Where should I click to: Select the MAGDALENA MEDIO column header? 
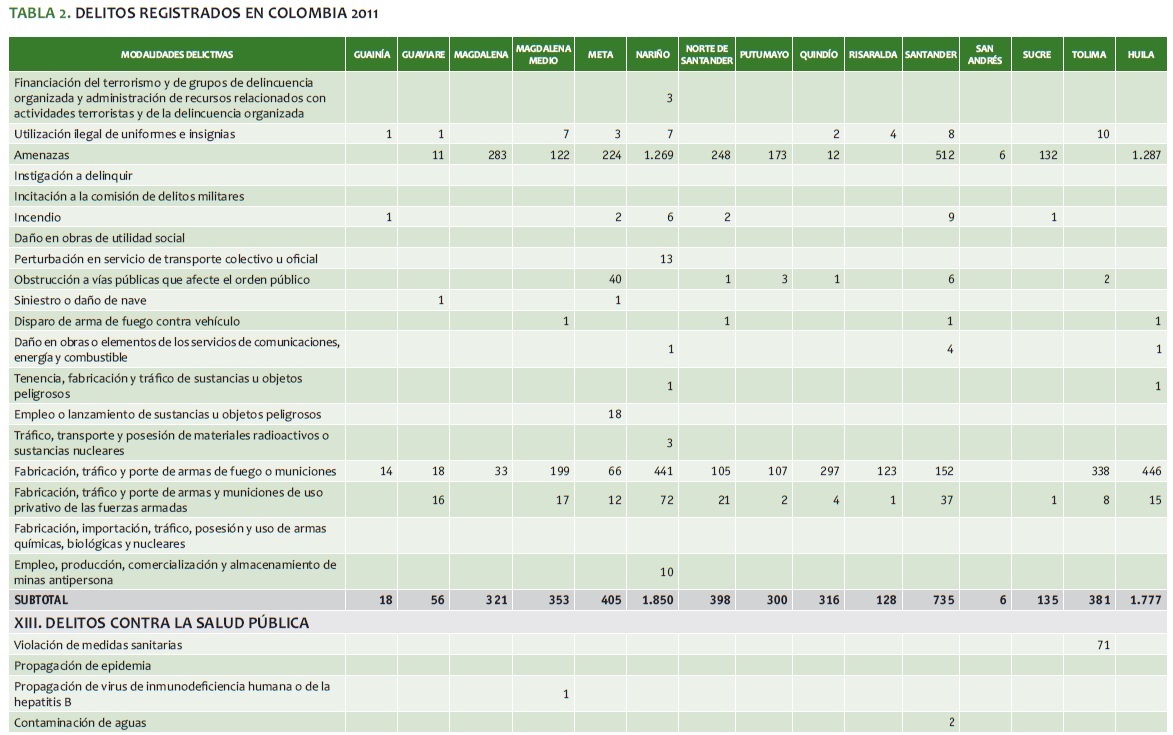(543, 54)
